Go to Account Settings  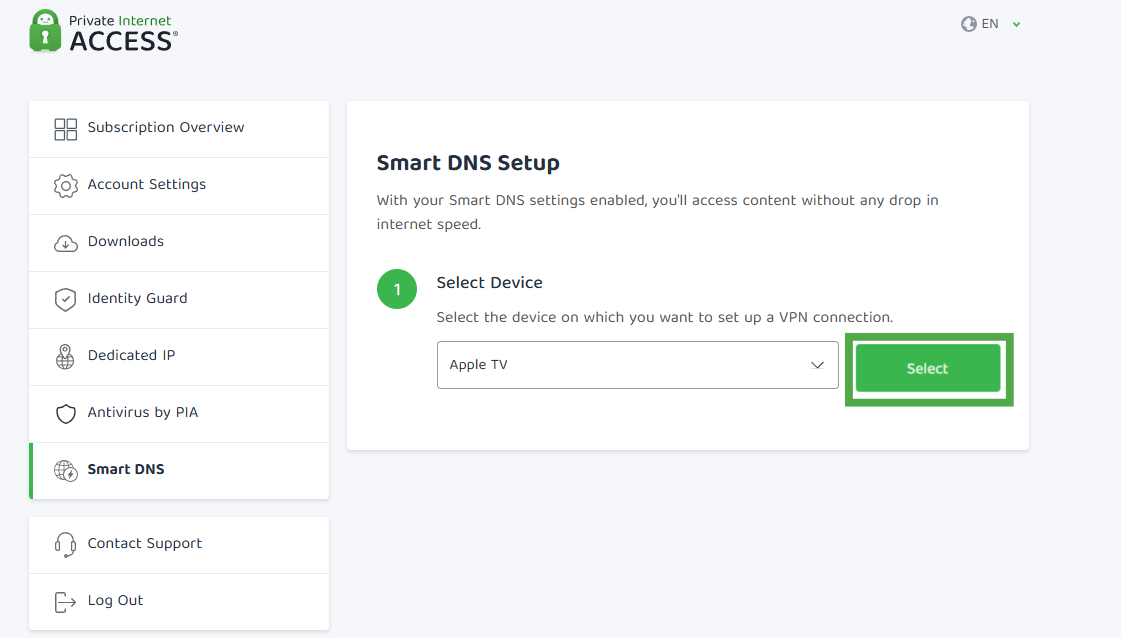(179, 186)
